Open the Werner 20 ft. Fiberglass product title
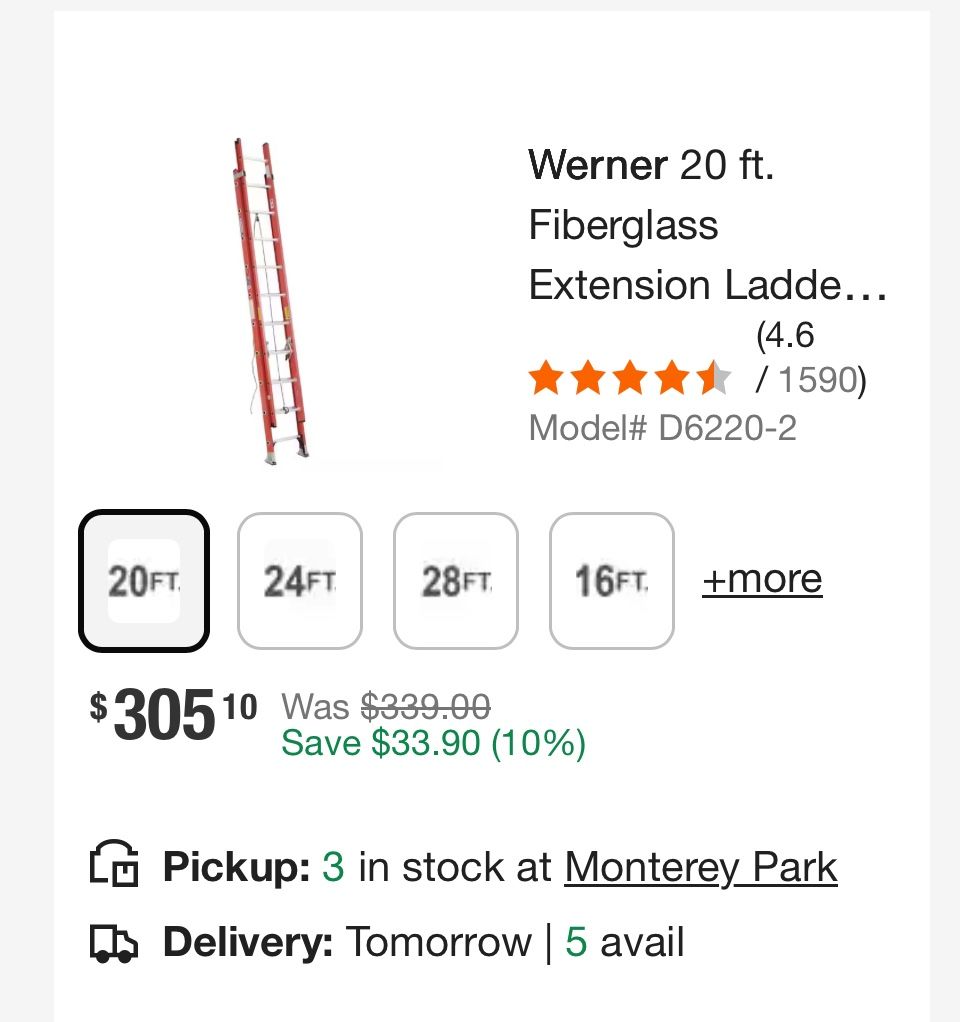 pos(706,225)
